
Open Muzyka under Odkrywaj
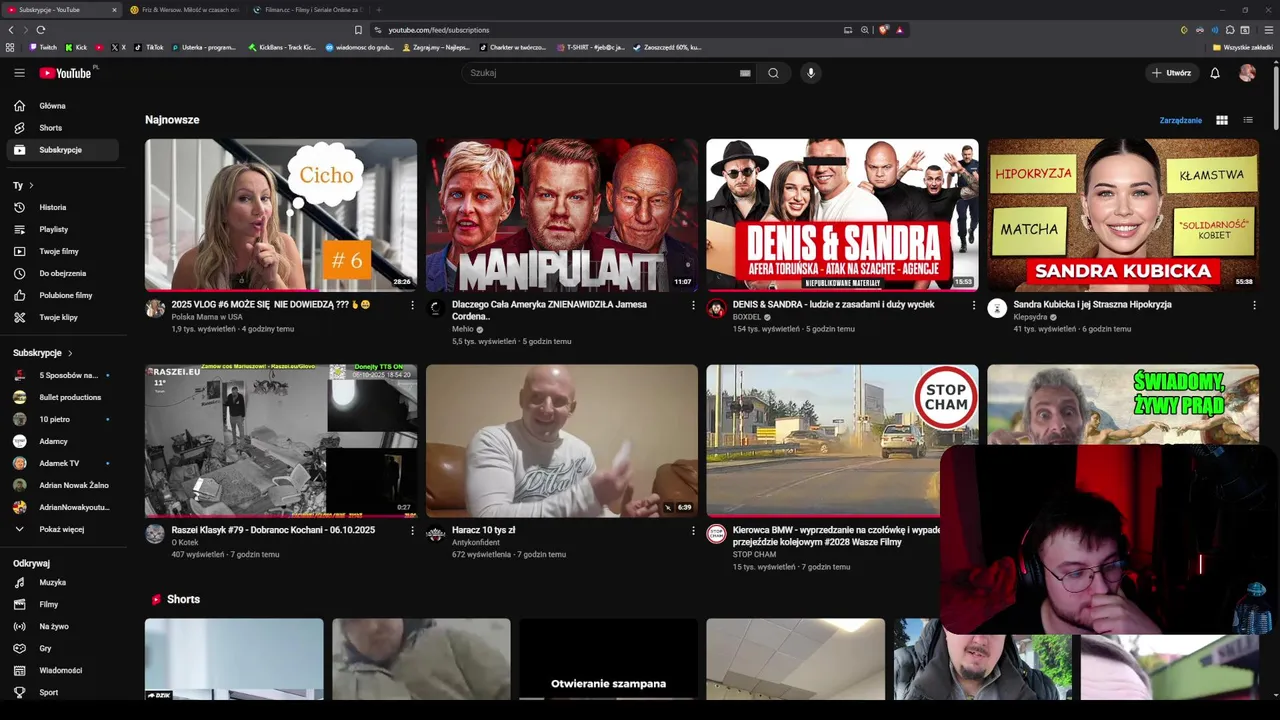[61, 582]
